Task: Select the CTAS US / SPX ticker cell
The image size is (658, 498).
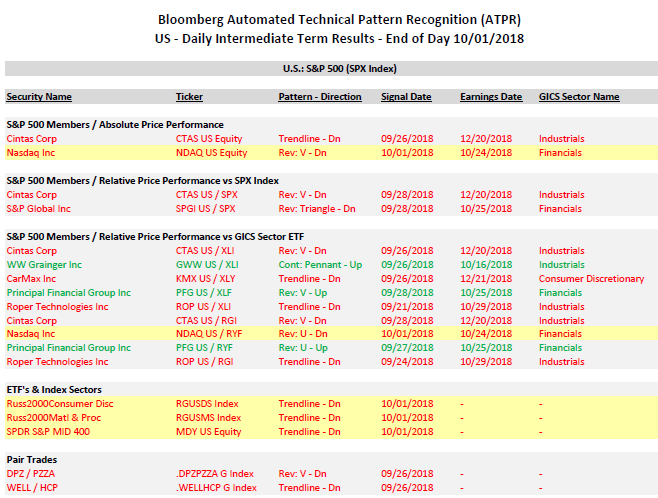Action: pyautogui.click(x=206, y=195)
